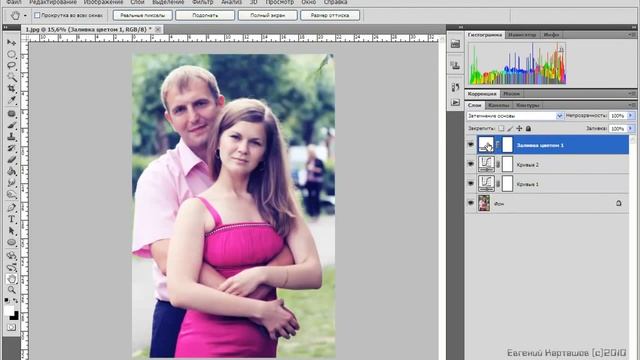The height and width of the screenshot is (360, 640).
Task: Select the Elliptical Marquee tool
Action: click(11, 54)
